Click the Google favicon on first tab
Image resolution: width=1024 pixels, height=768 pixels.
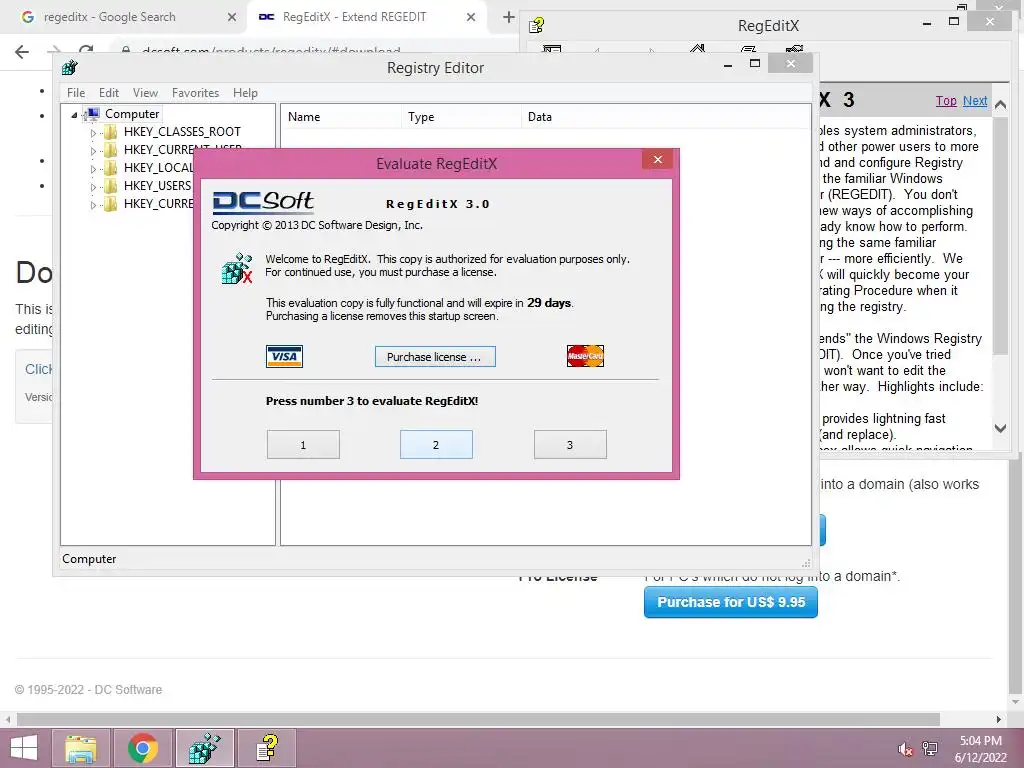(27, 17)
